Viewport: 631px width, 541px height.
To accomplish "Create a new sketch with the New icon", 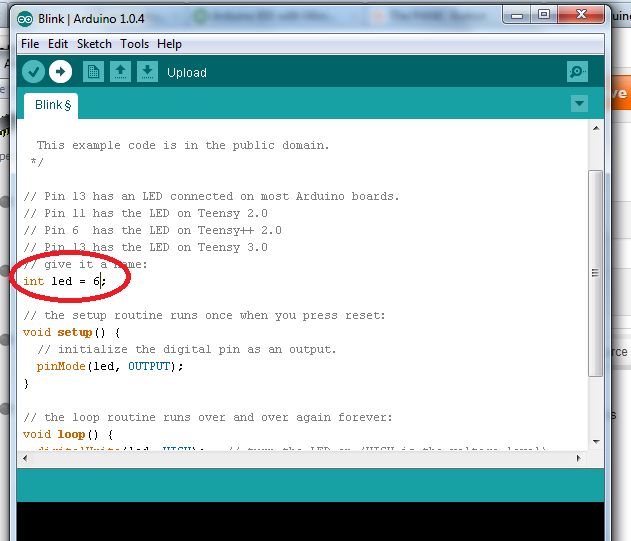I will pos(93,72).
